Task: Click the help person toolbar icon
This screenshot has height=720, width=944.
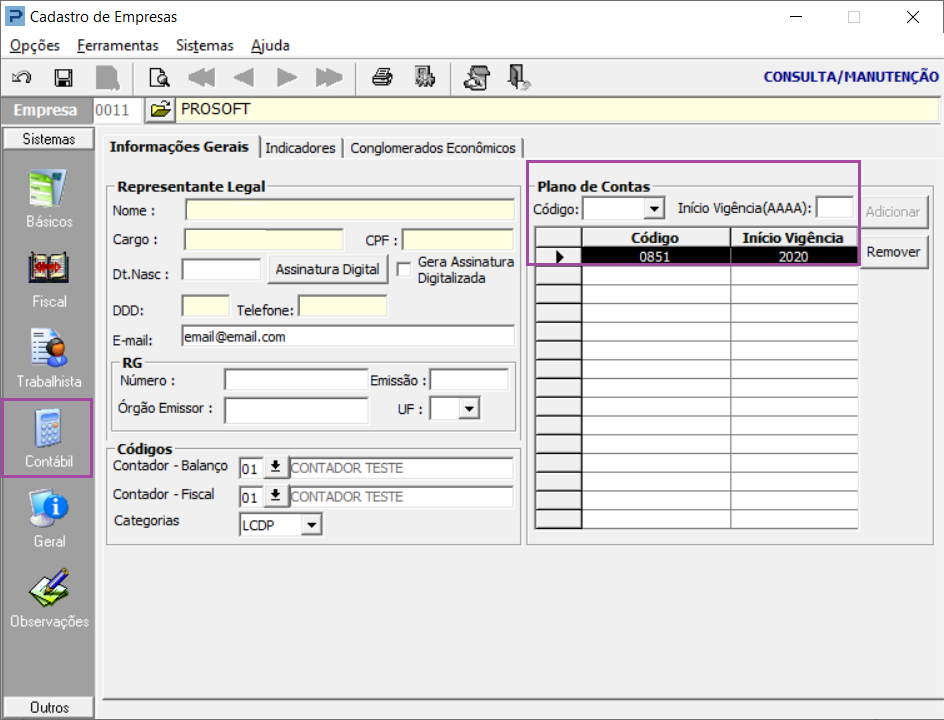Action: (x=477, y=78)
